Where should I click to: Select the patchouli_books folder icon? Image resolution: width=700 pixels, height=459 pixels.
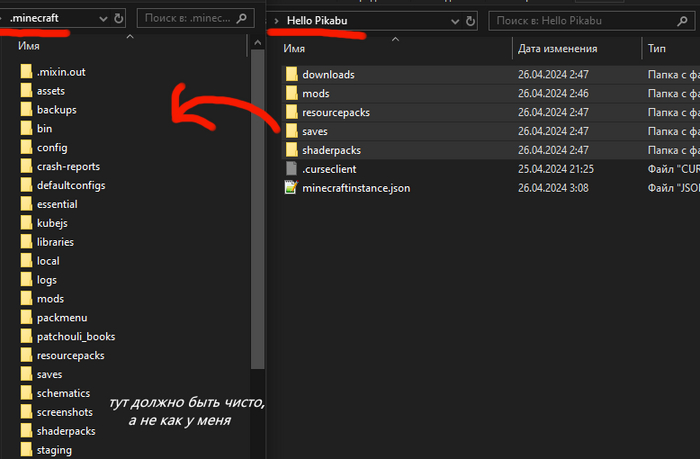pyautogui.click(x=26, y=336)
